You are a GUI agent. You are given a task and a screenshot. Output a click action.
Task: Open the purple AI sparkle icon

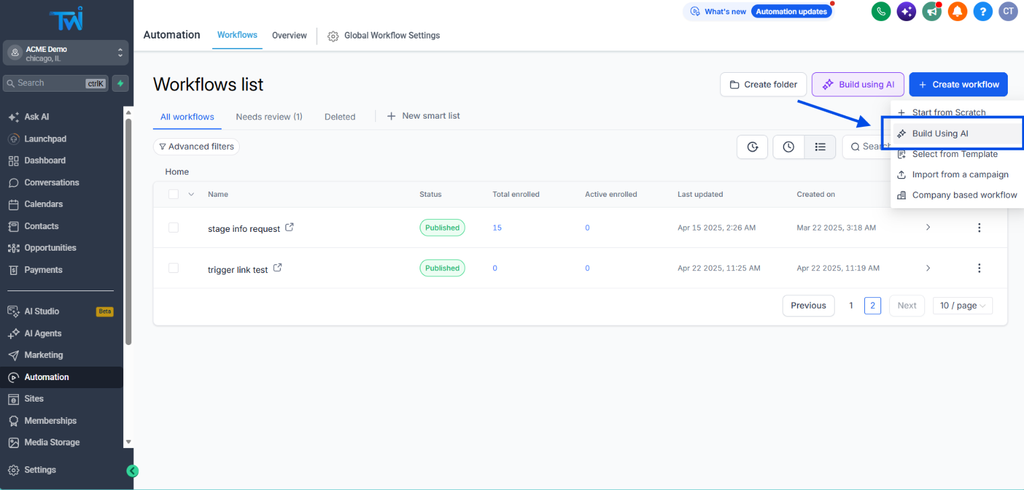[x=906, y=11]
